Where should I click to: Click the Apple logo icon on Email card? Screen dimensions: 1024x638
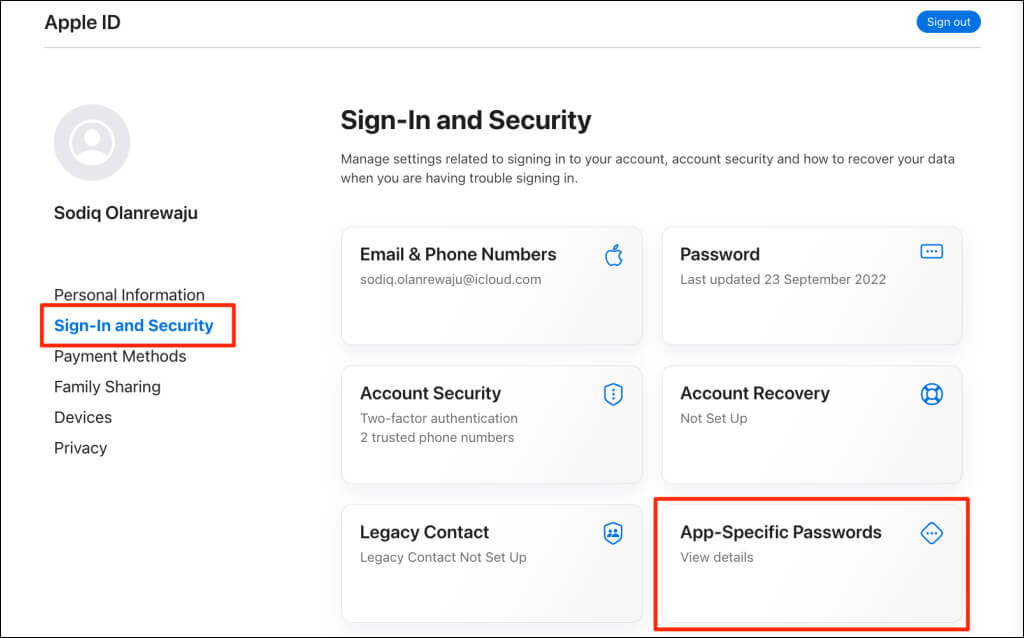click(613, 255)
